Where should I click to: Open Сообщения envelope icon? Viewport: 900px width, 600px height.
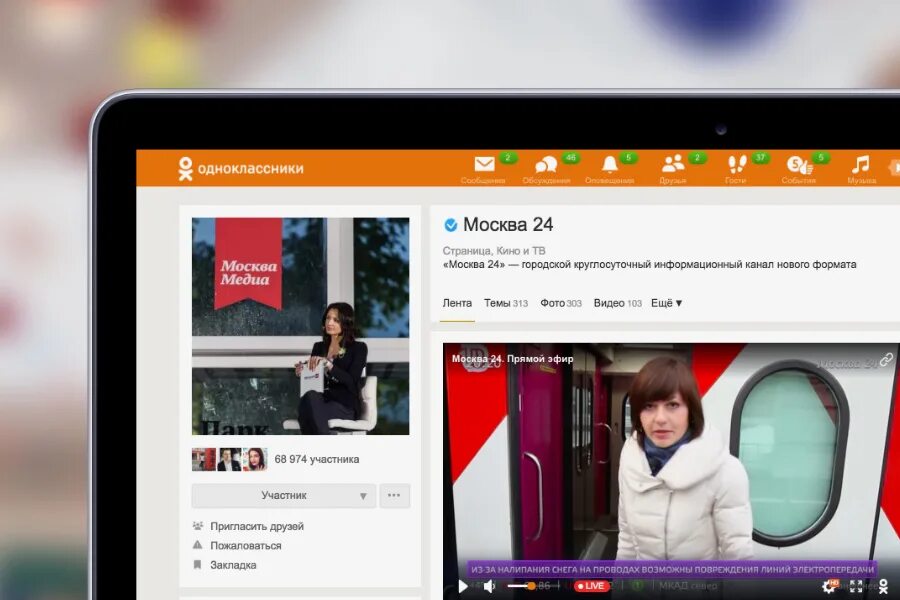pos(484,164)
